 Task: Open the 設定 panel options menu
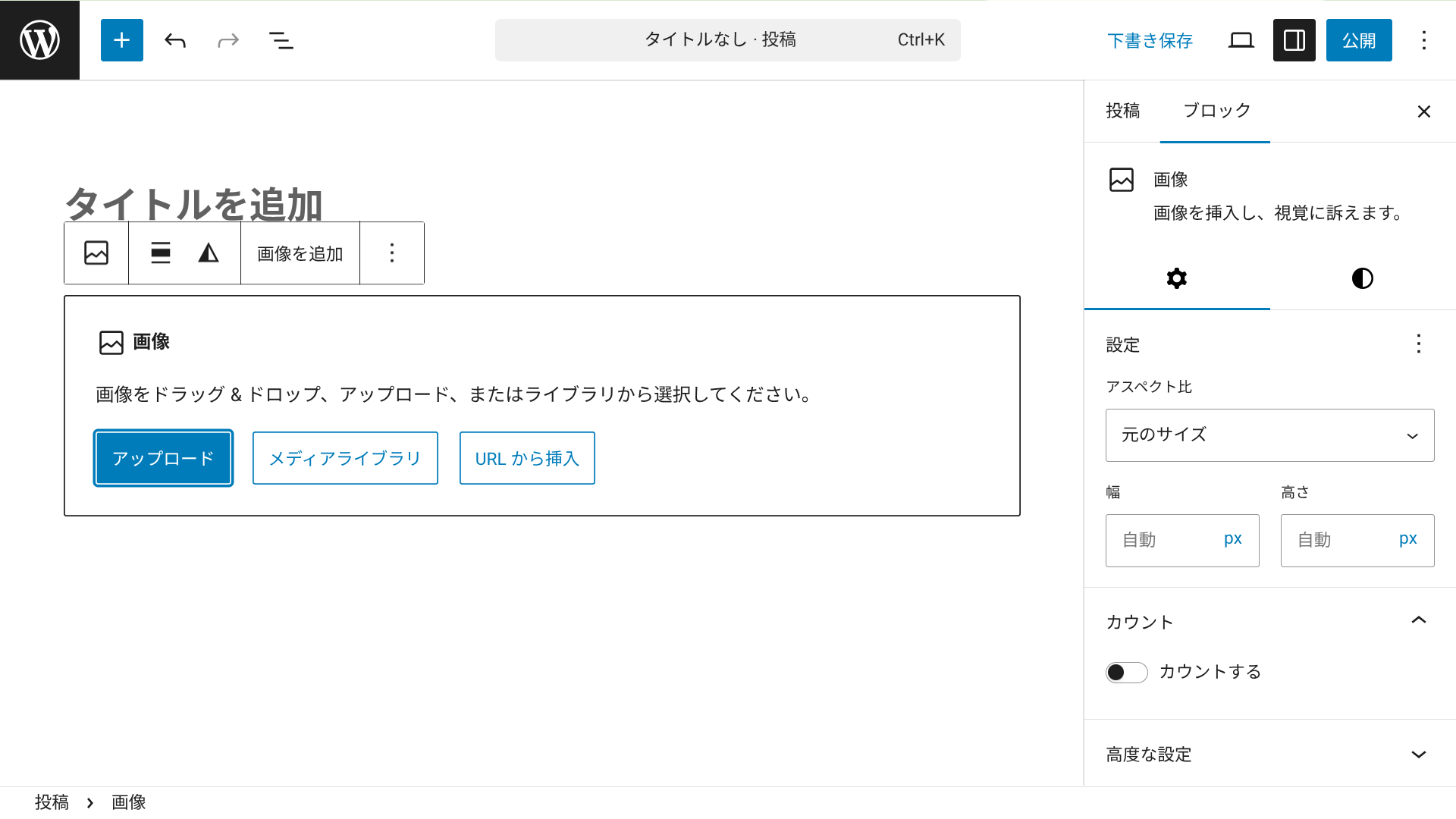[1418, 344]
